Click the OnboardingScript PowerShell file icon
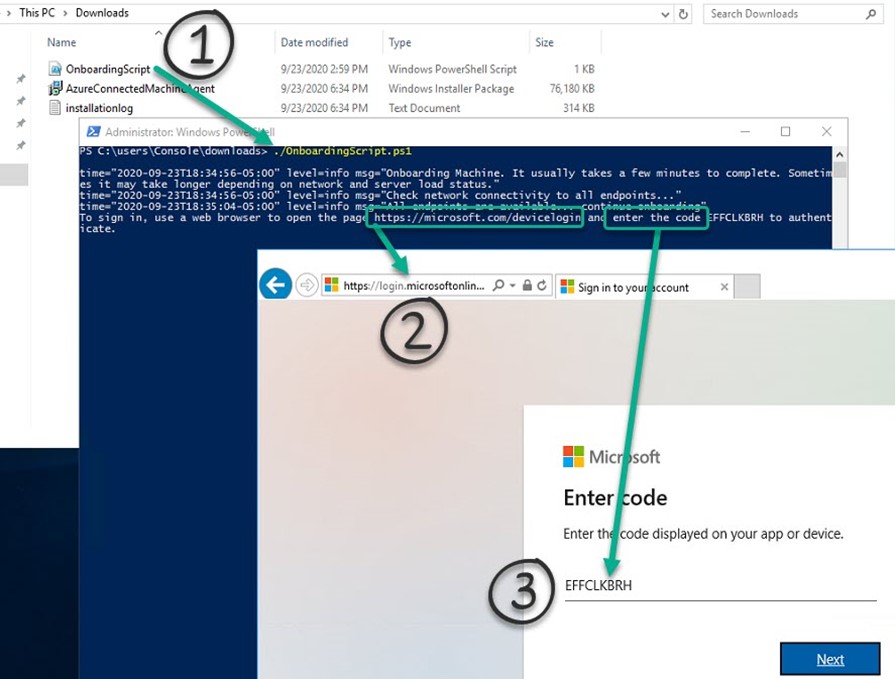The height and width of the screenshot is (679, 895). [x=55, y=69]
